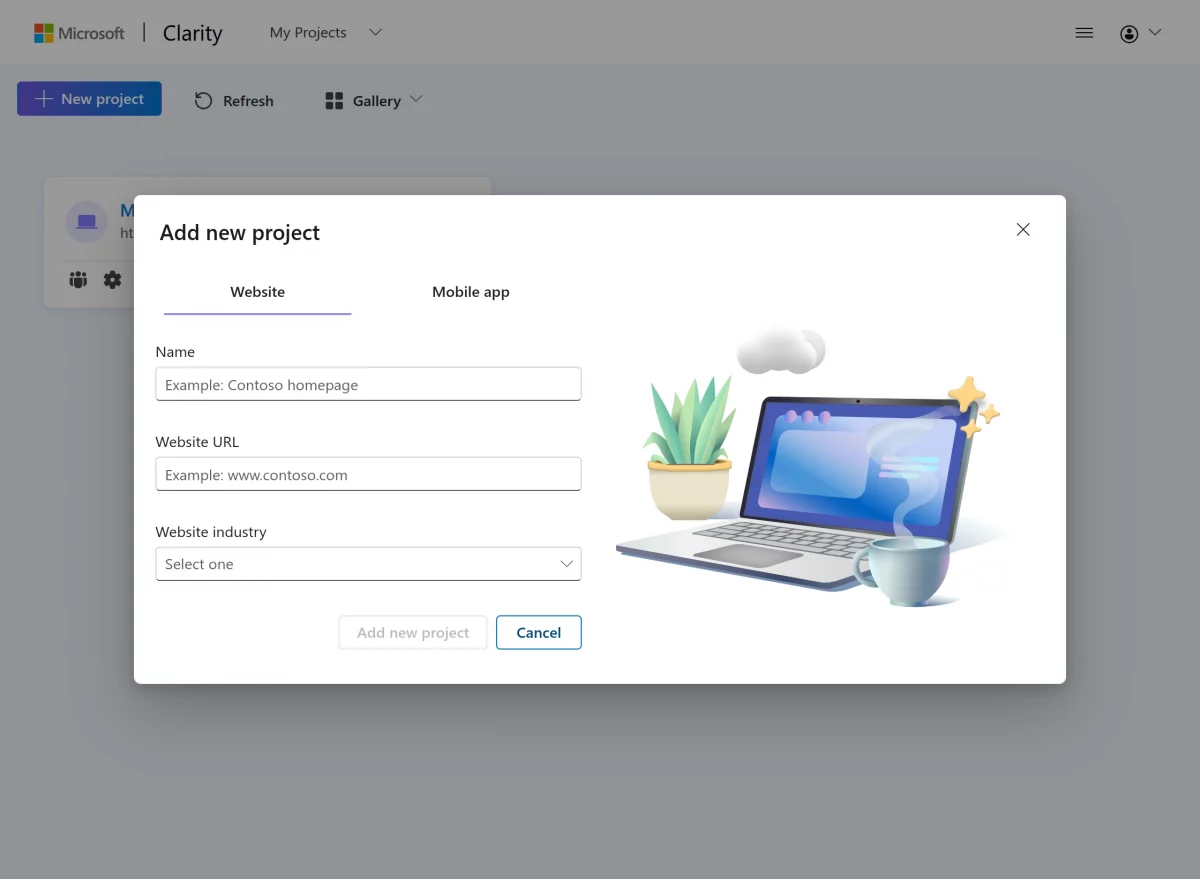Open the My Projects dropdown
Image resolution: width=1200 pixels, height=879 pixels.
pos(326,33)
